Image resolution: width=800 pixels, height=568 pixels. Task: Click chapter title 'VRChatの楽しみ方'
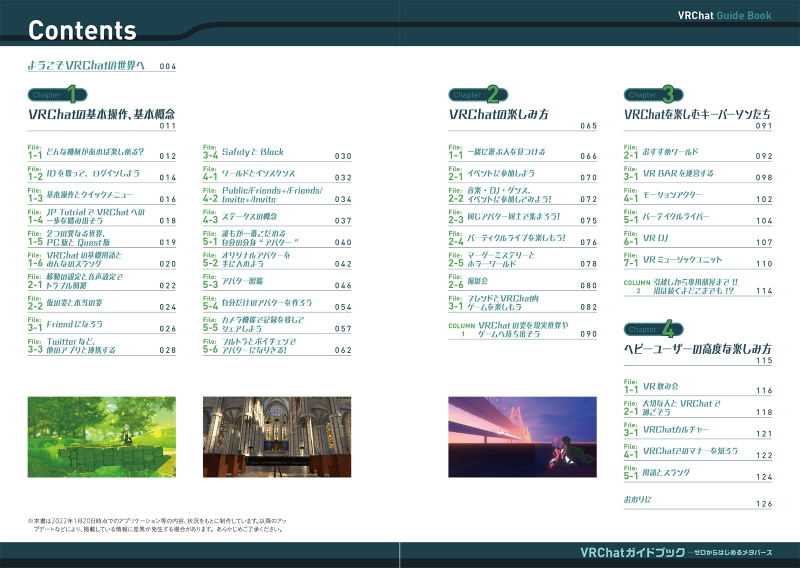point(499,114)
